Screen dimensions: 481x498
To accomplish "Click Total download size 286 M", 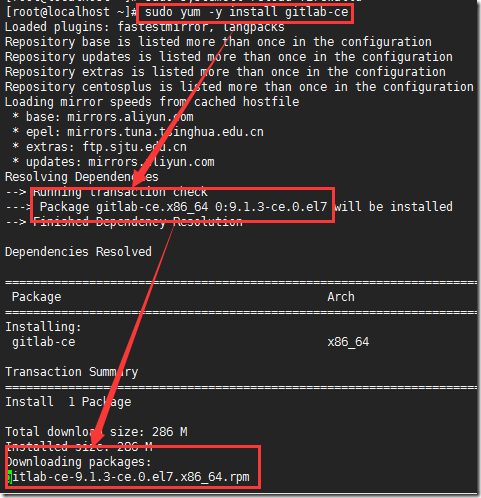I will pyautogui.click(x=96, y=432).
